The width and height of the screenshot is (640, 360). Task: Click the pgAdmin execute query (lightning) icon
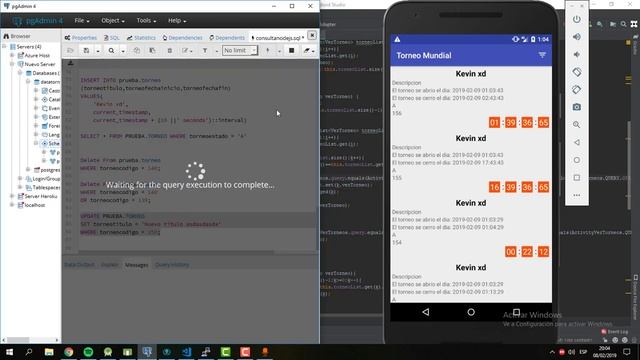tap(268, 51)
